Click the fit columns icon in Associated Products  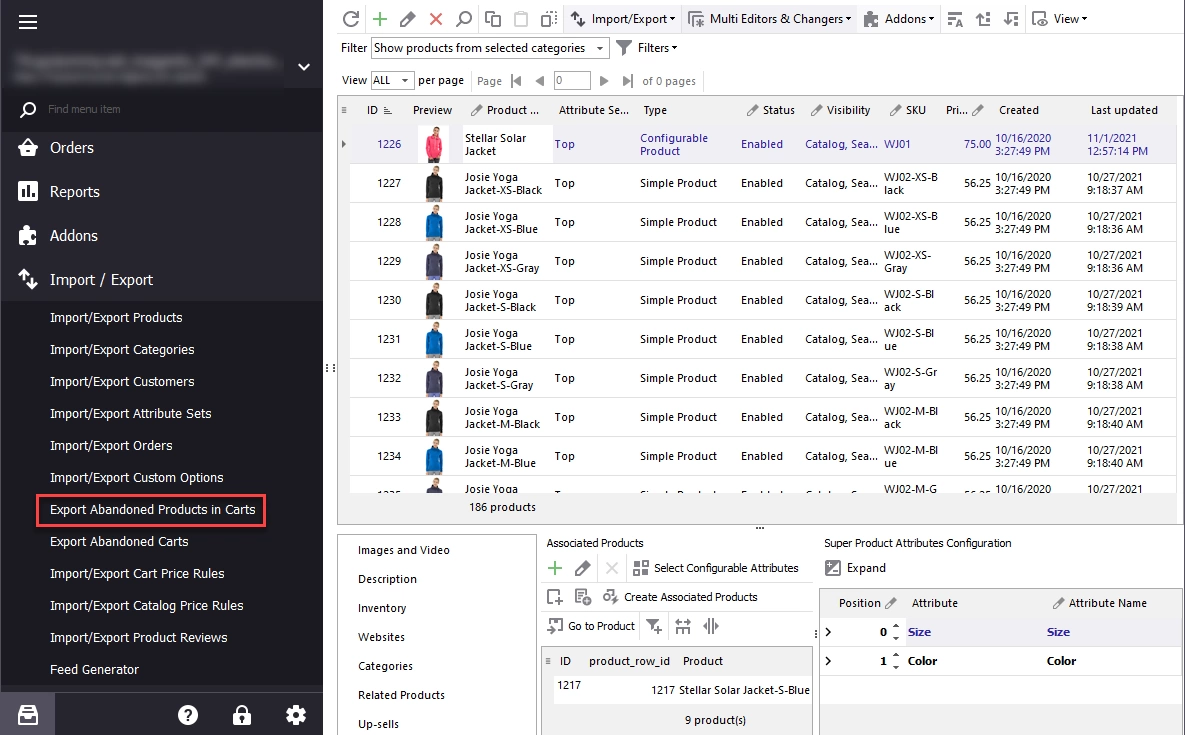click(x=683, y=626)
